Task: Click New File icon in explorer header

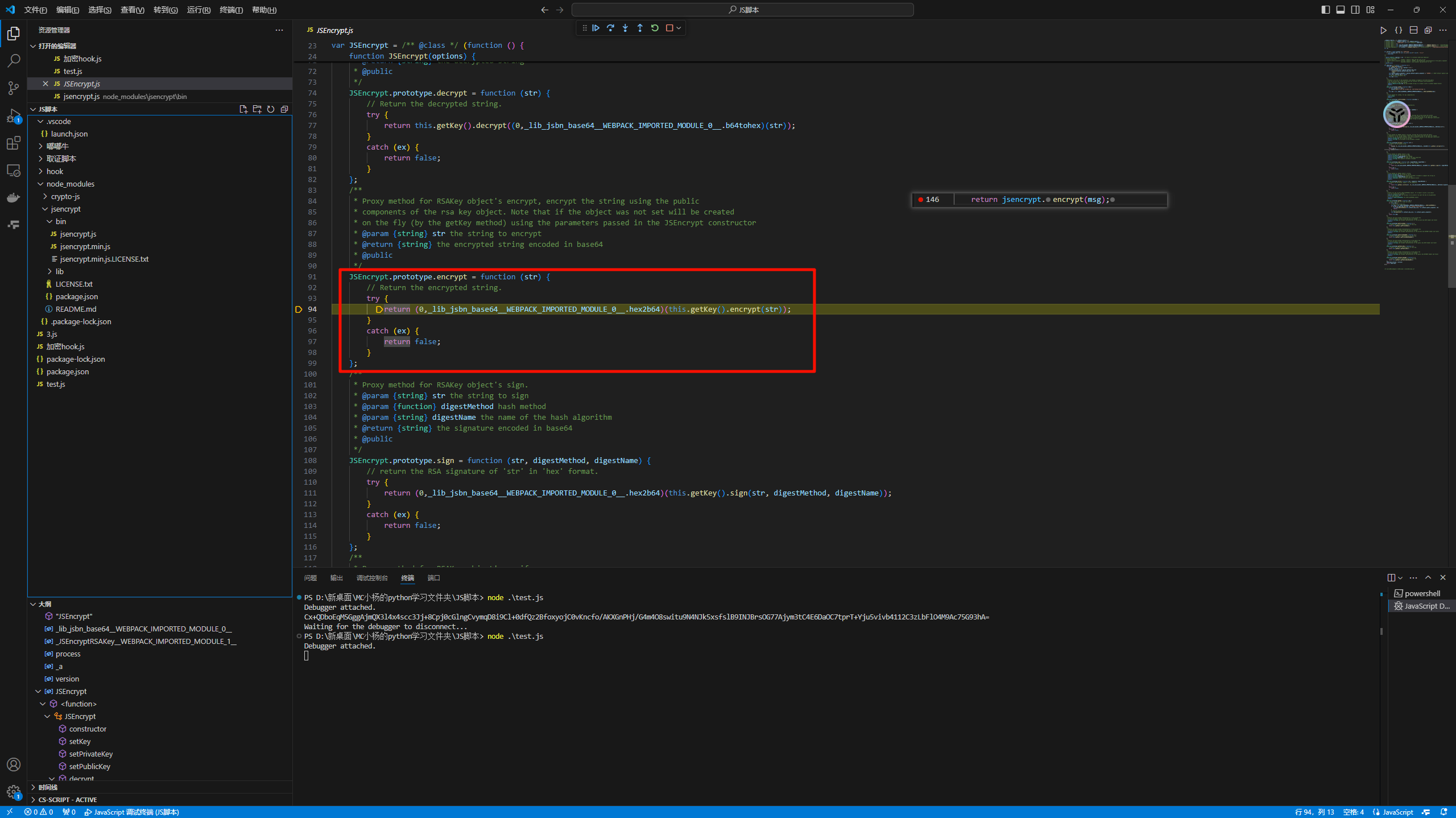Action: (x=243, y=109)
